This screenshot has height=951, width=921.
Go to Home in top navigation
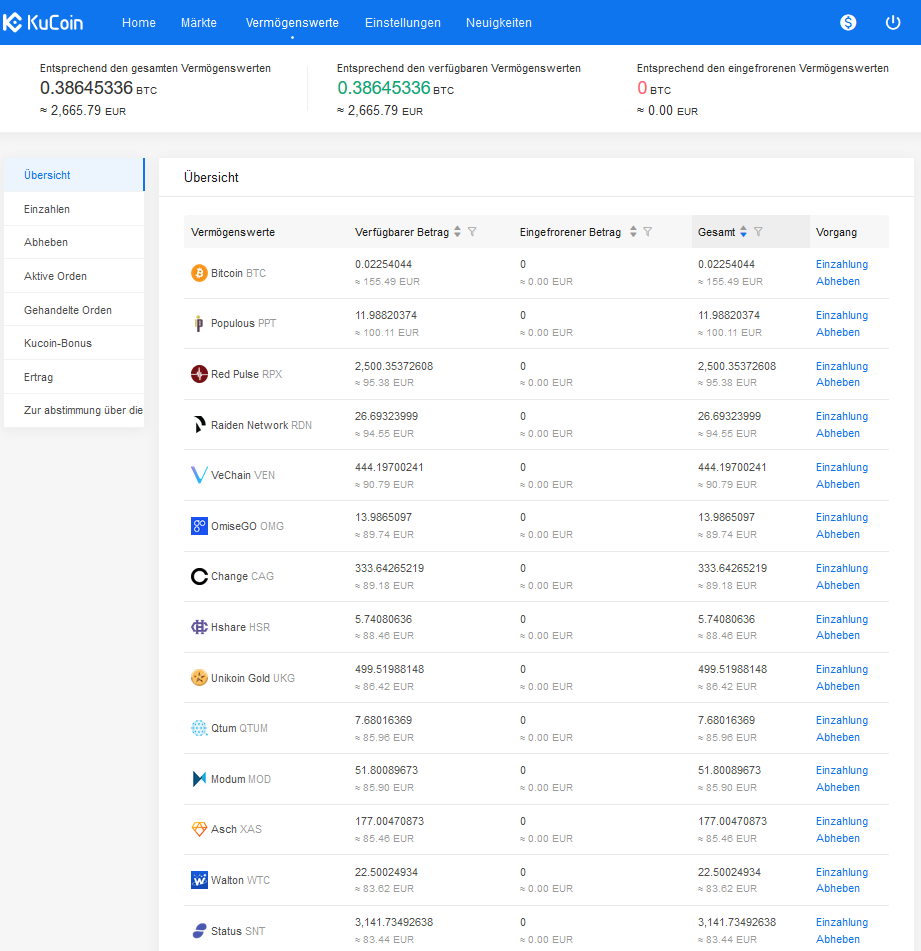(x=139, y=22)
